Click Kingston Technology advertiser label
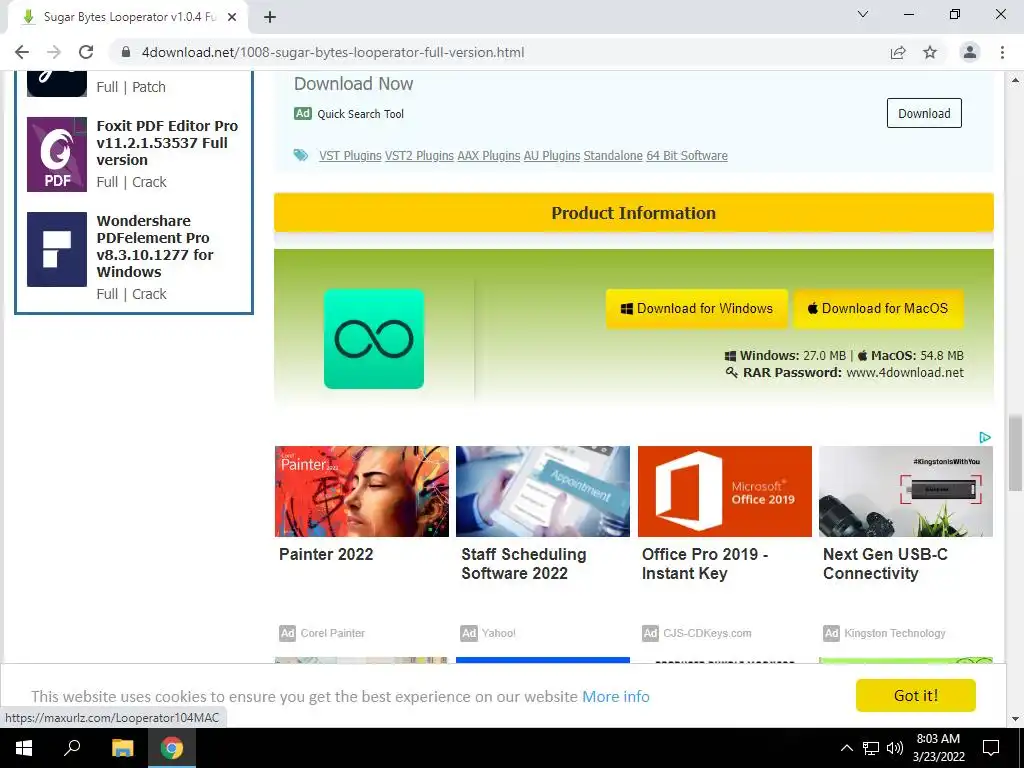The width and height of the screenshot is (1024, 768). click(x=895, y=633)
